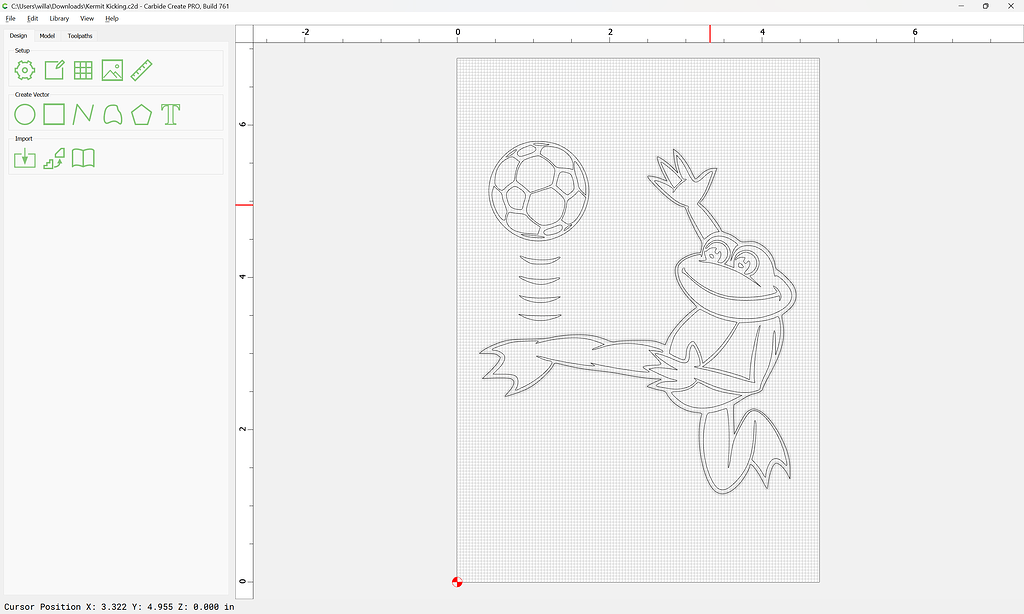The height and width of the screenshot is (614, 1024).
Task: Click the Import file icon
Action: tap(25, 158)
